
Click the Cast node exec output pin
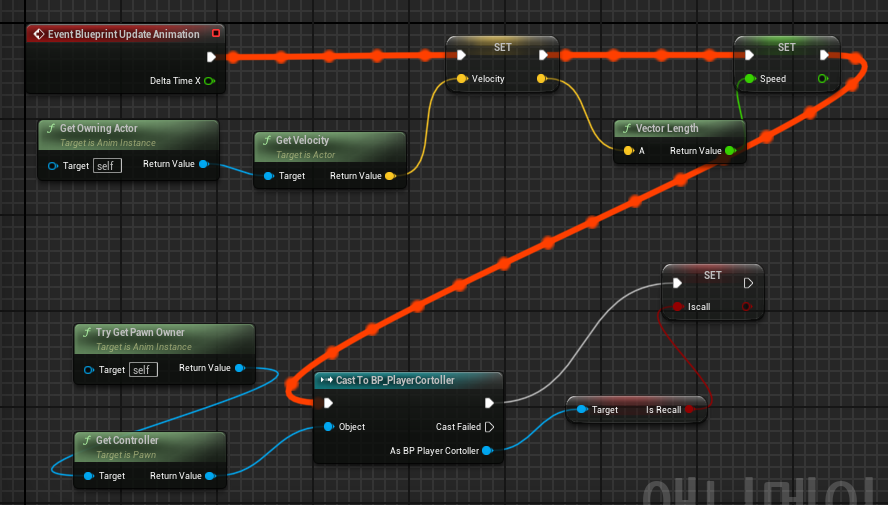coord(489,403)
